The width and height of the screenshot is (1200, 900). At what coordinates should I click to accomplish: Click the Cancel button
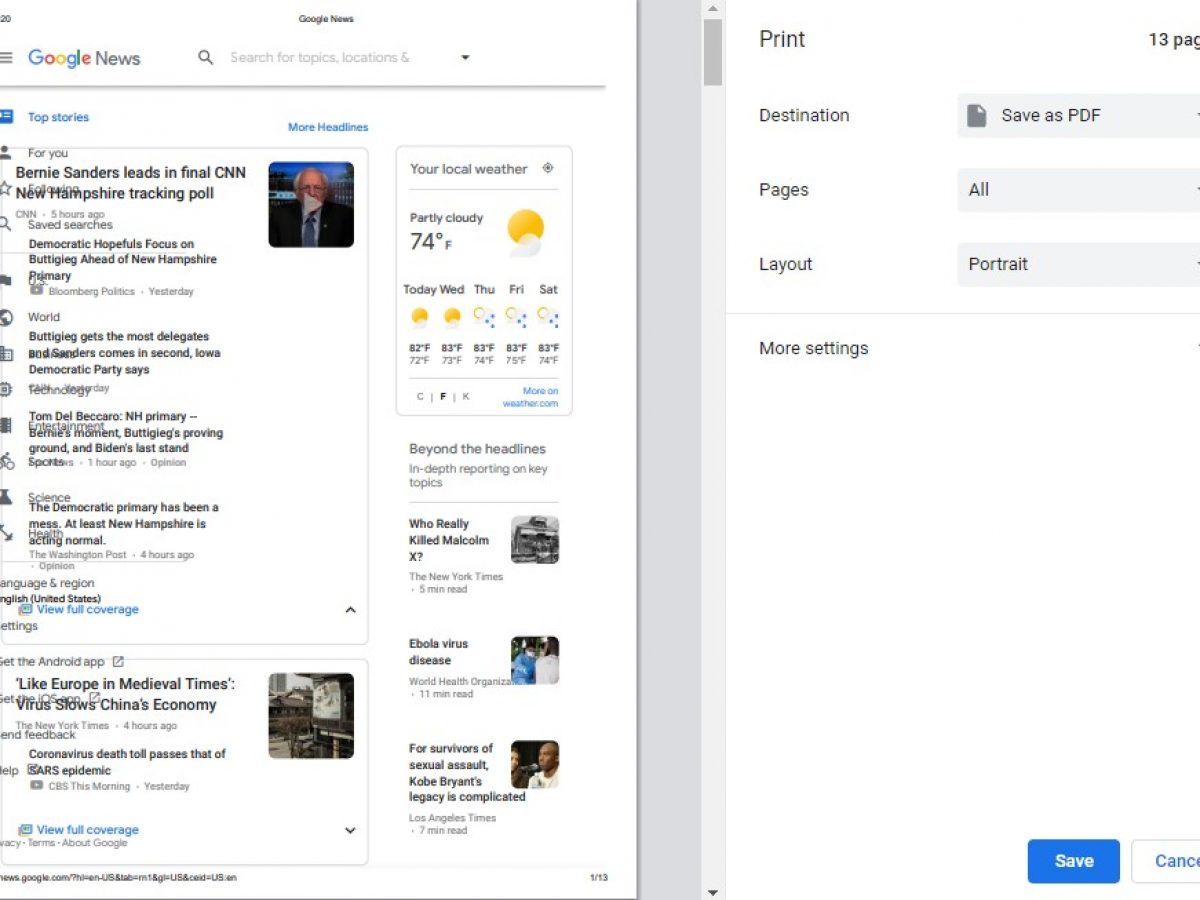pyautogui.click(x=1166, y=861)
